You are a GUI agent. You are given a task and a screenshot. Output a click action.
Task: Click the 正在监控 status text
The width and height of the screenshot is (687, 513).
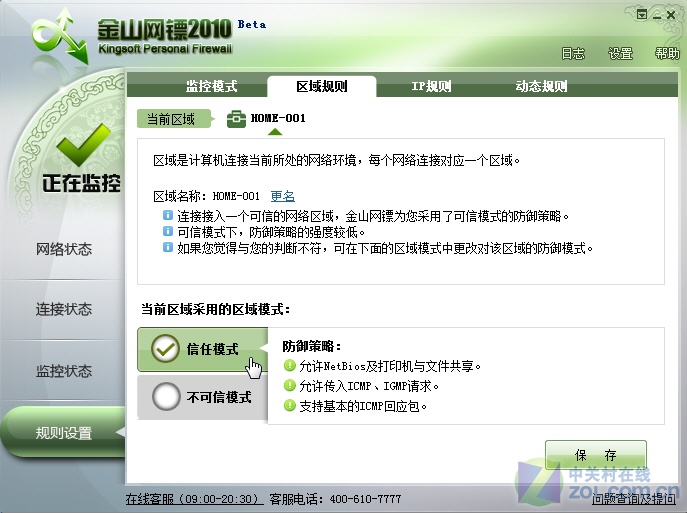tap(81, 183)
